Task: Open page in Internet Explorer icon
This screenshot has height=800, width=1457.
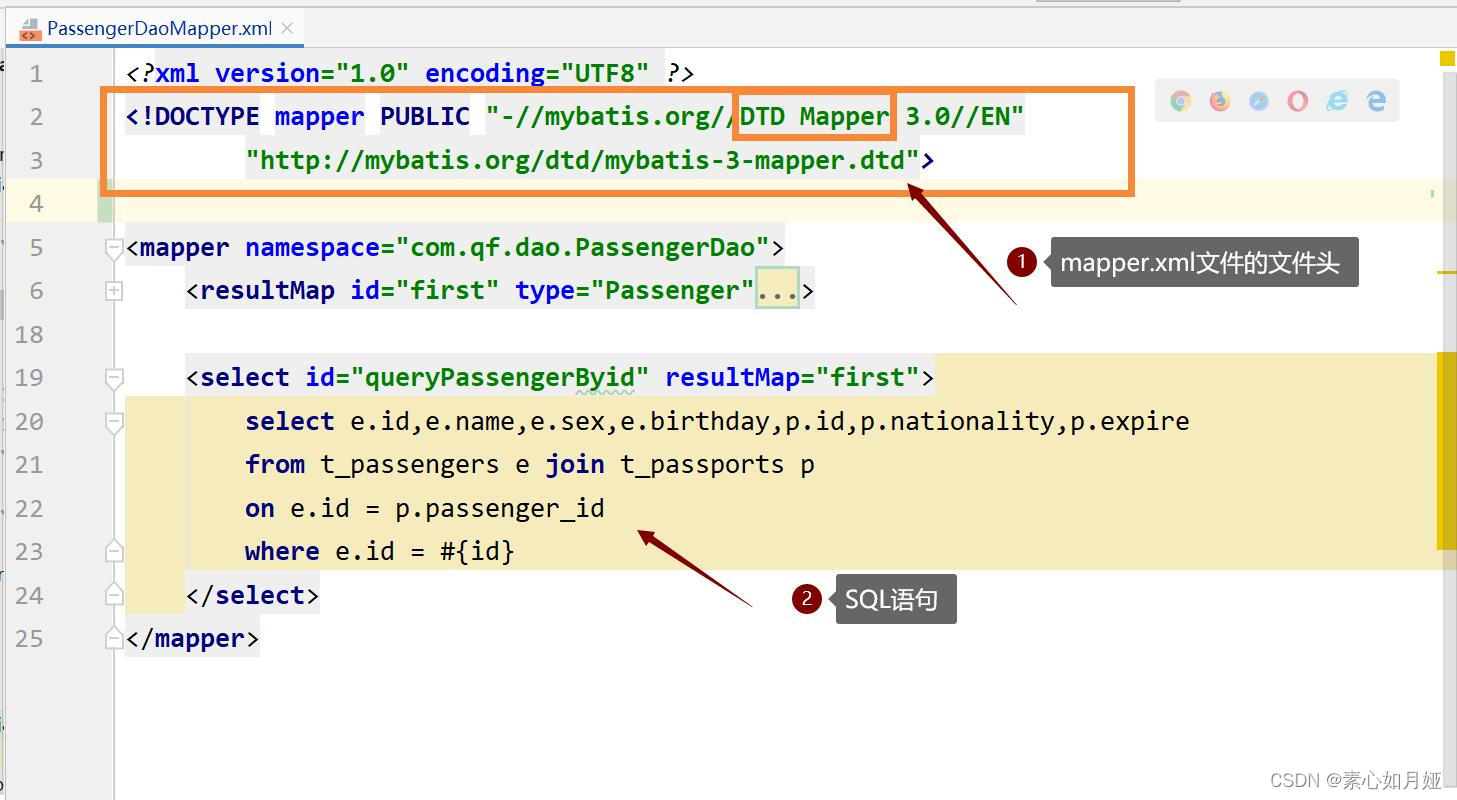Action: 1337,101
